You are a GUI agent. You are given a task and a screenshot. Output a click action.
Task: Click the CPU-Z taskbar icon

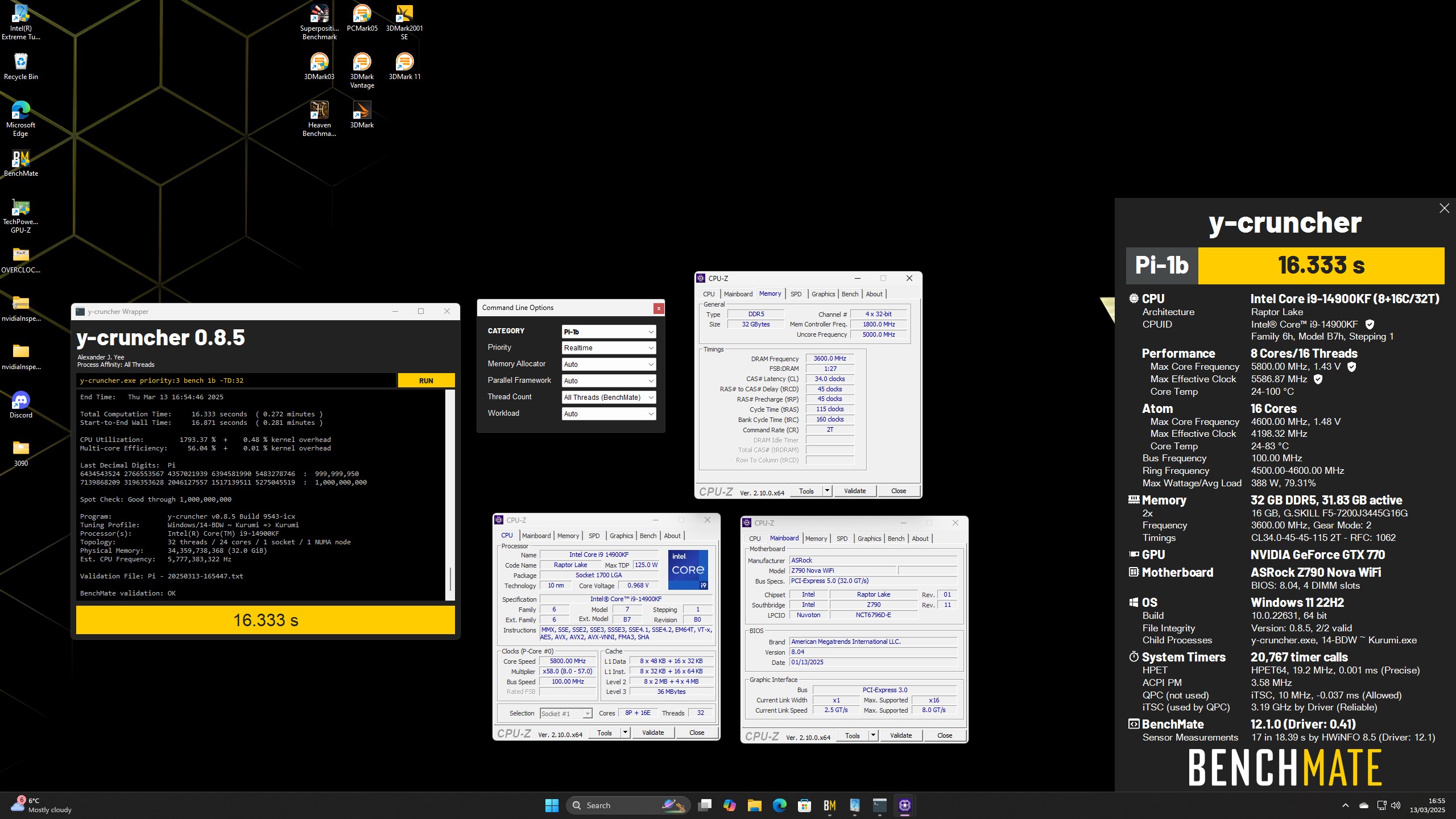click(x=904, y=805)
